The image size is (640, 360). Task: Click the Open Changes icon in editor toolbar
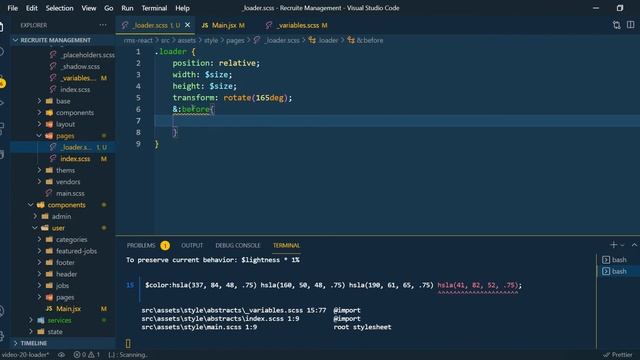click(616, 25)
